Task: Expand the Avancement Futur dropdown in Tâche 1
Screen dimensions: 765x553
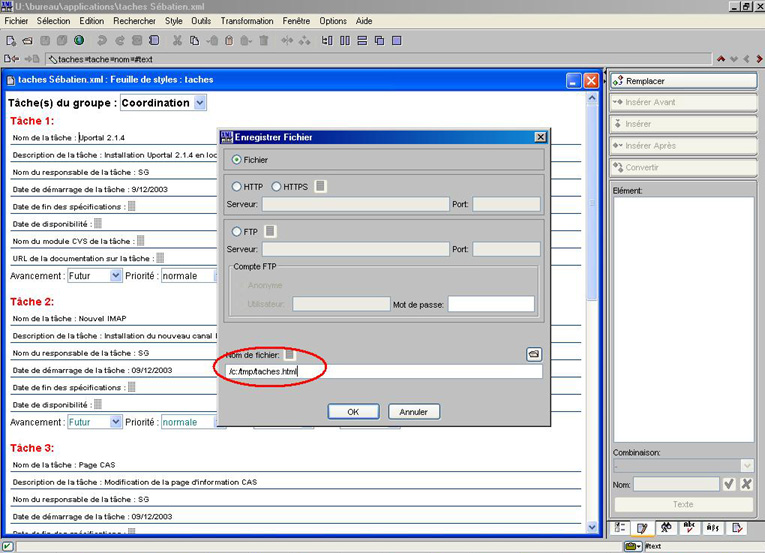Action: (x=116, y=275)
